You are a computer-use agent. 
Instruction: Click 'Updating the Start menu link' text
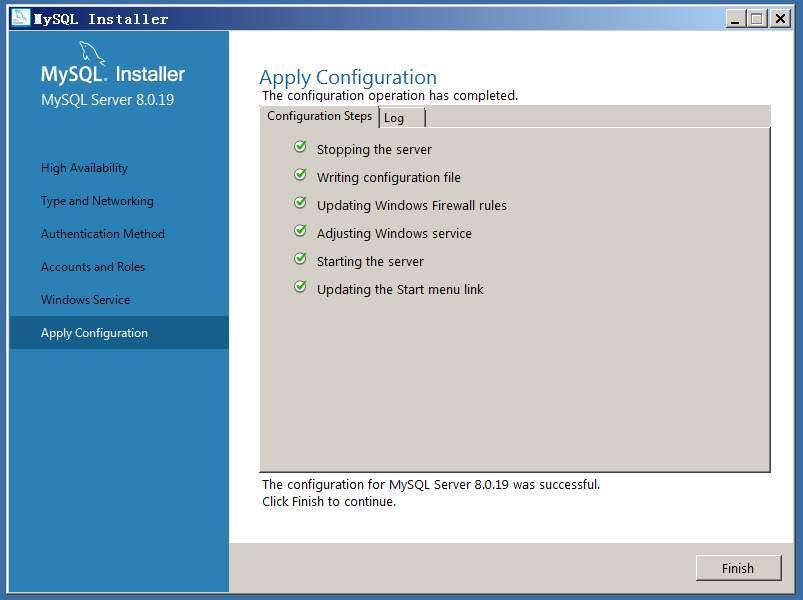point(400,289)
